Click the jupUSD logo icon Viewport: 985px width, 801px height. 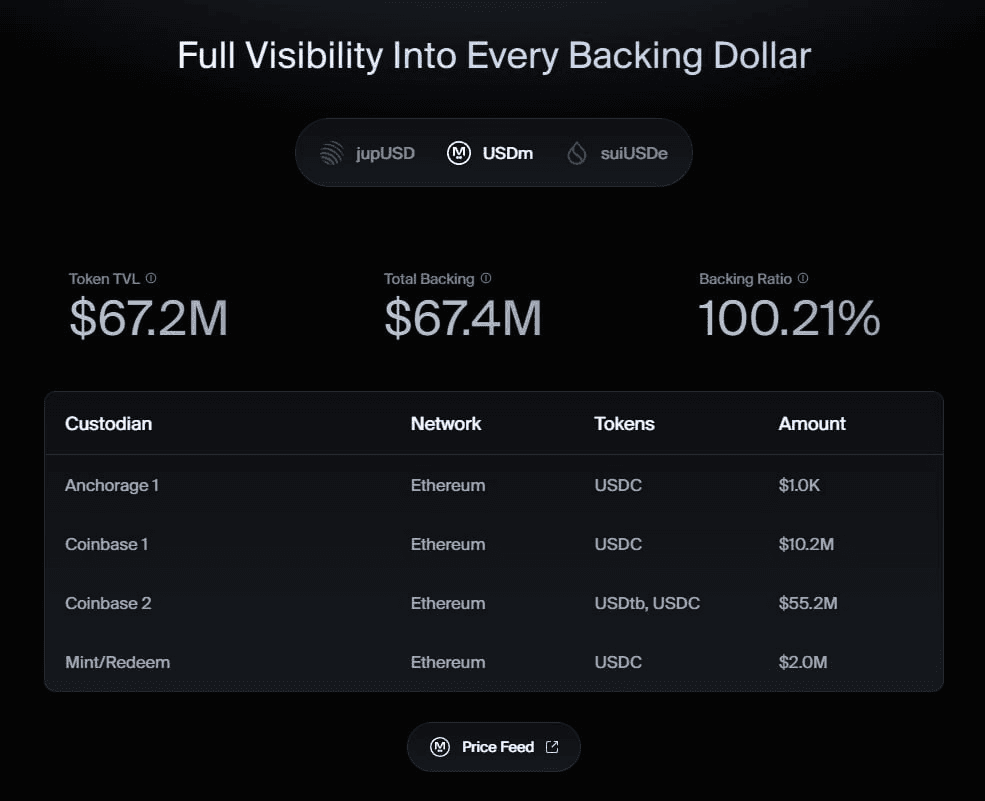coord(332,153)
